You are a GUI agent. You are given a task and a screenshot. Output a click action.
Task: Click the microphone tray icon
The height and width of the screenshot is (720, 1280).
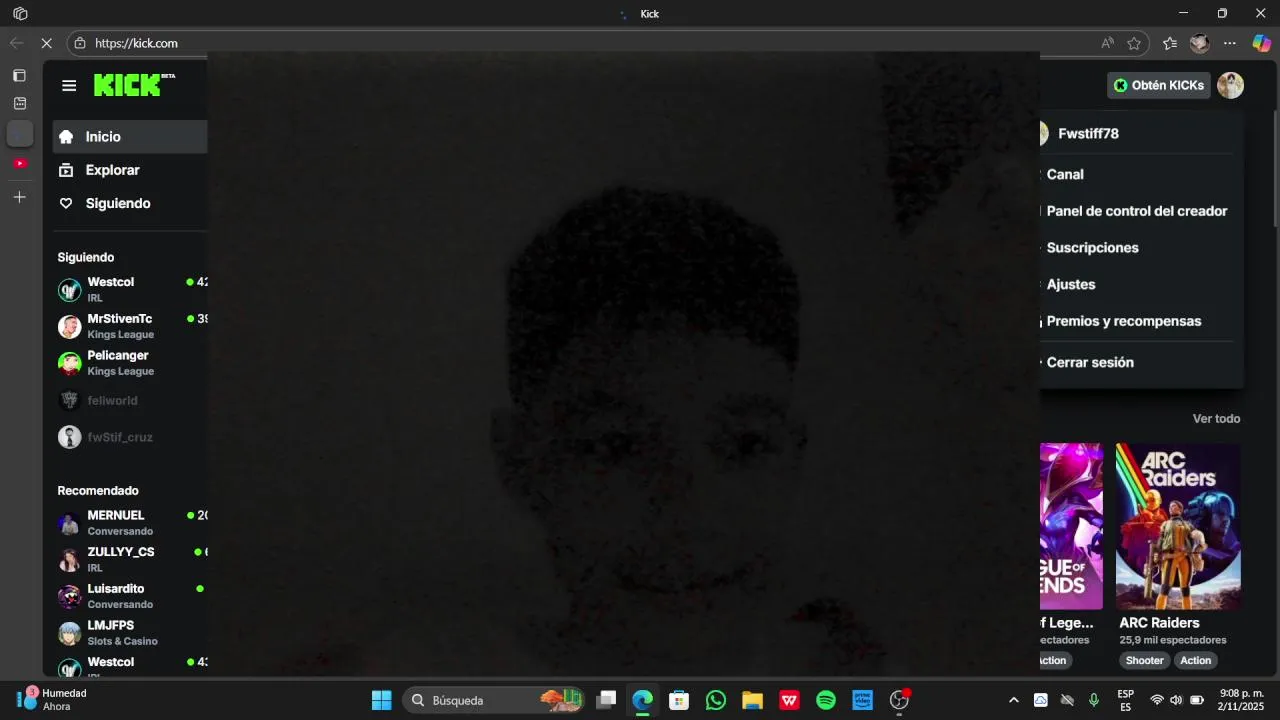click(1094, 700)
